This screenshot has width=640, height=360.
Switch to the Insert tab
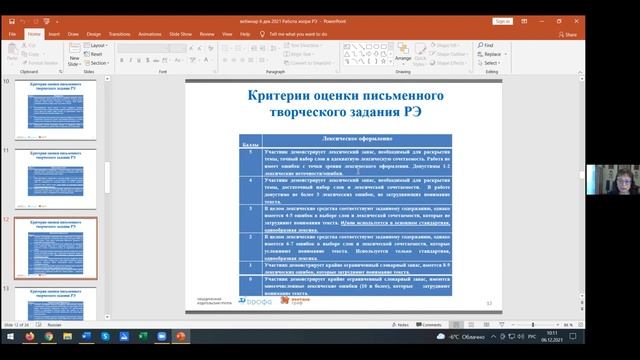pyautogui.click(x=54, y=34)
